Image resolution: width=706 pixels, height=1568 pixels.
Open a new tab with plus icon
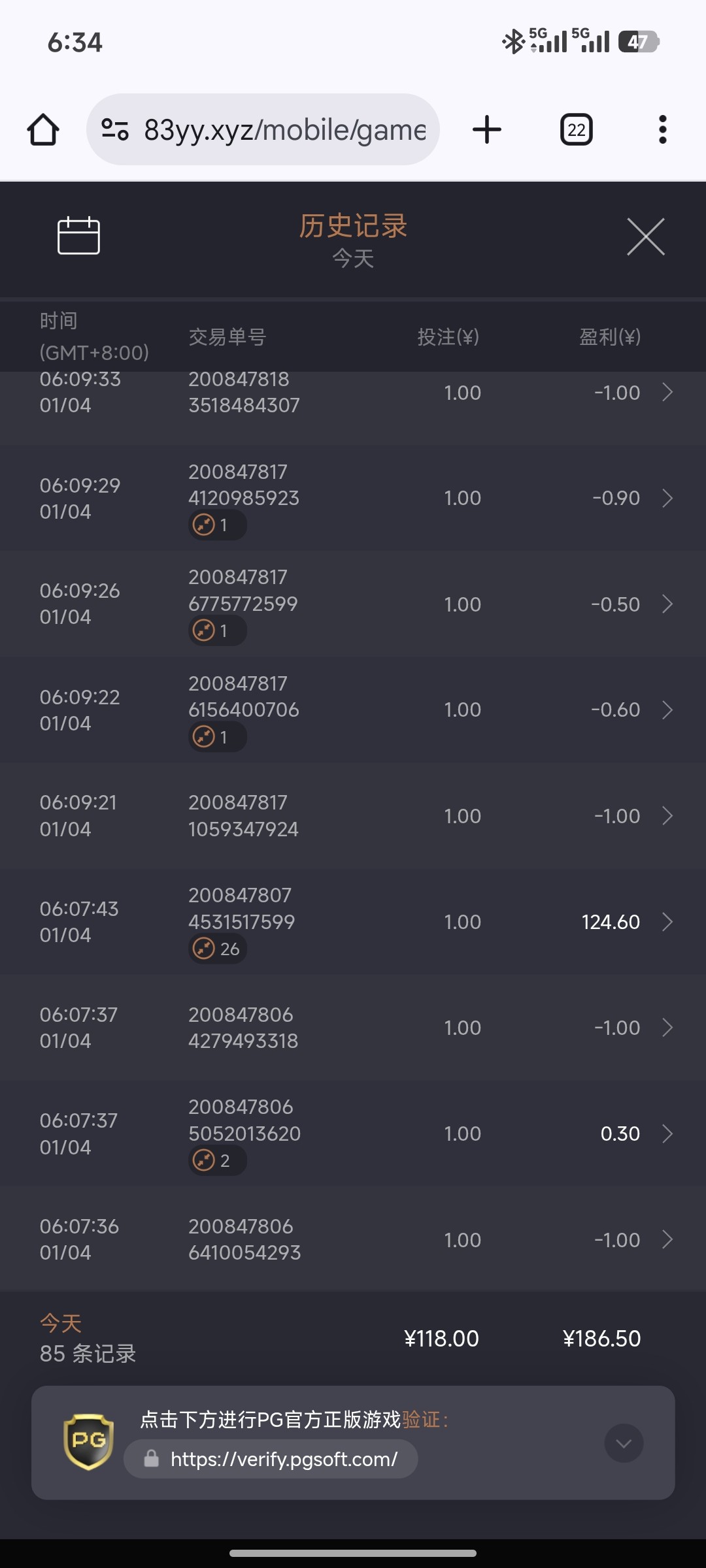point(487,129)
